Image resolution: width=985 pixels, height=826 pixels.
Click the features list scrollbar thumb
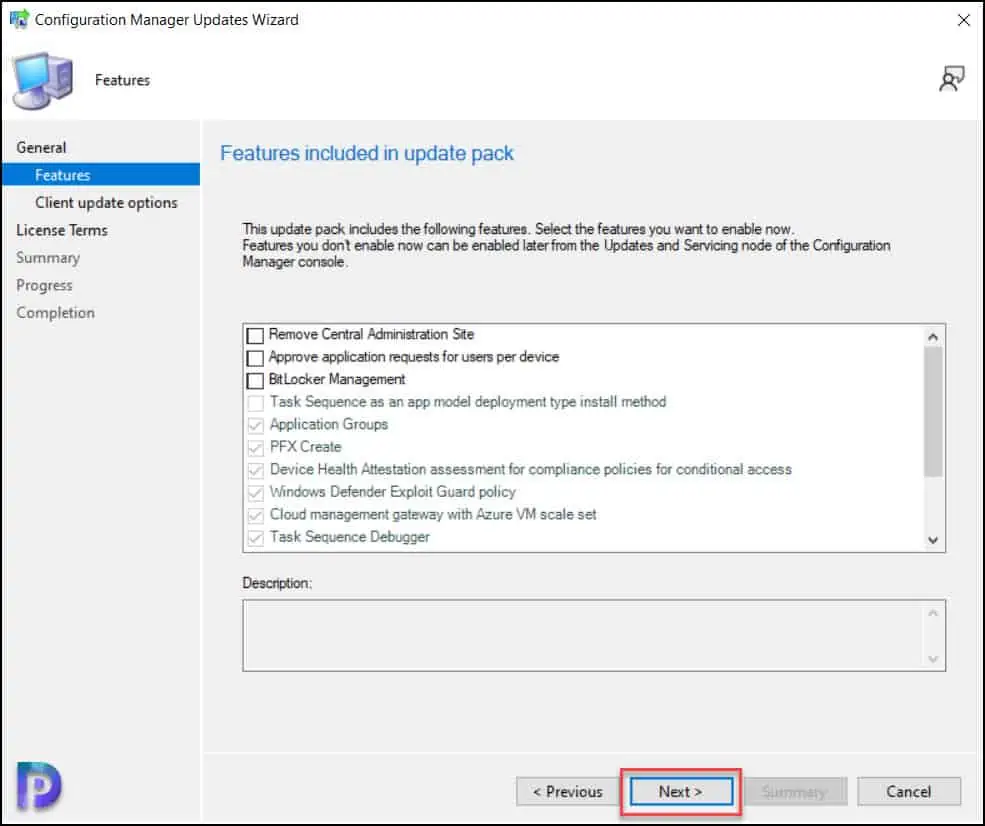[933, 412]
